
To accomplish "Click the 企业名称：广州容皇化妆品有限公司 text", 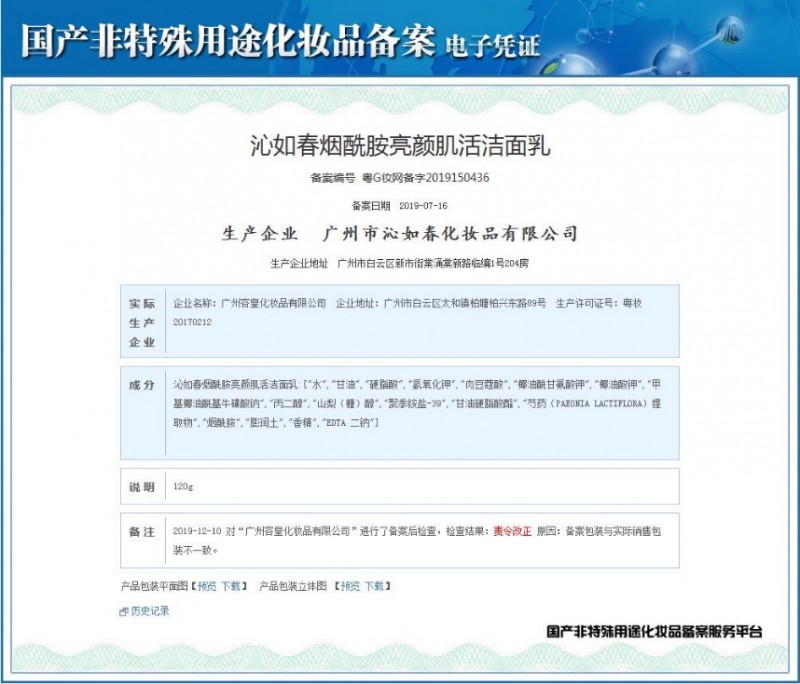I will coord(249,303).
